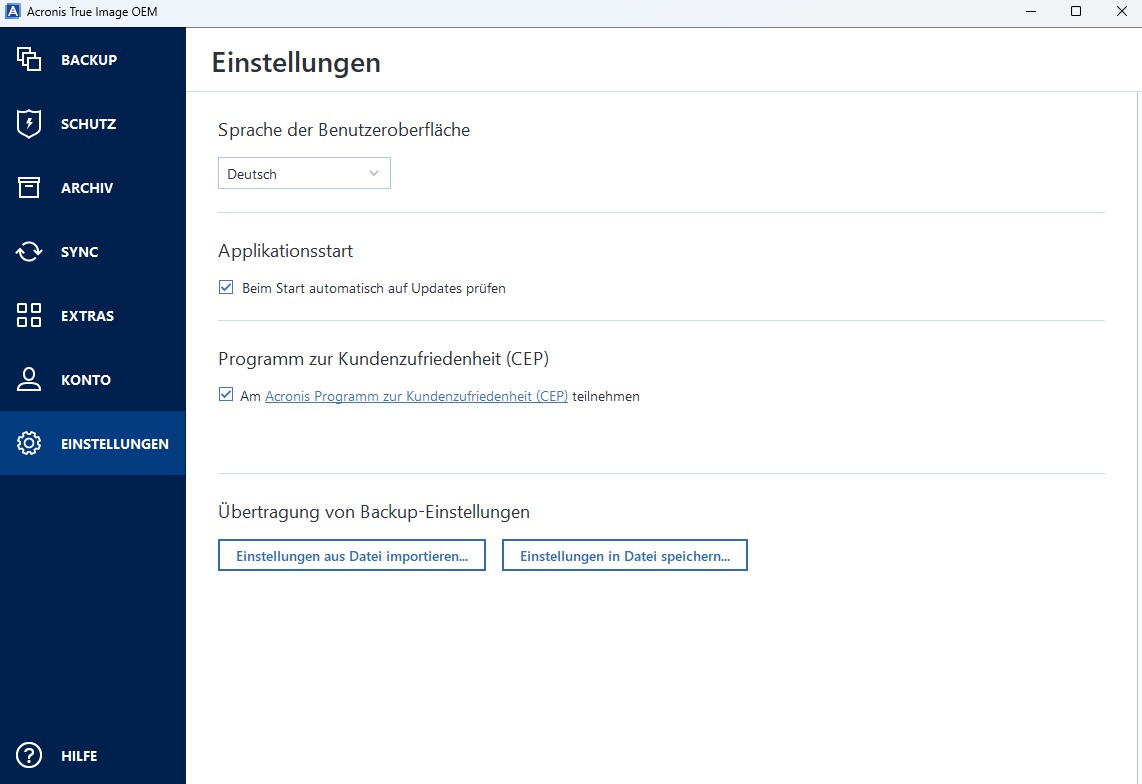Select the EXTRAS menu label
The width and height of the screenshot is (1142, 784).
pos(88,316)
